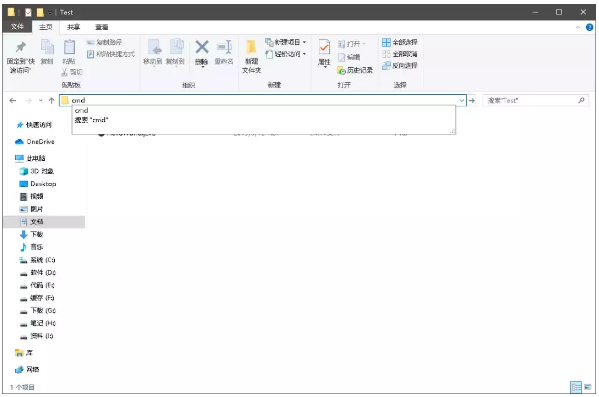The width and height of the screenshot is (599, 397).
Task: Click the search magnifier icon
Action: point(581,100)
